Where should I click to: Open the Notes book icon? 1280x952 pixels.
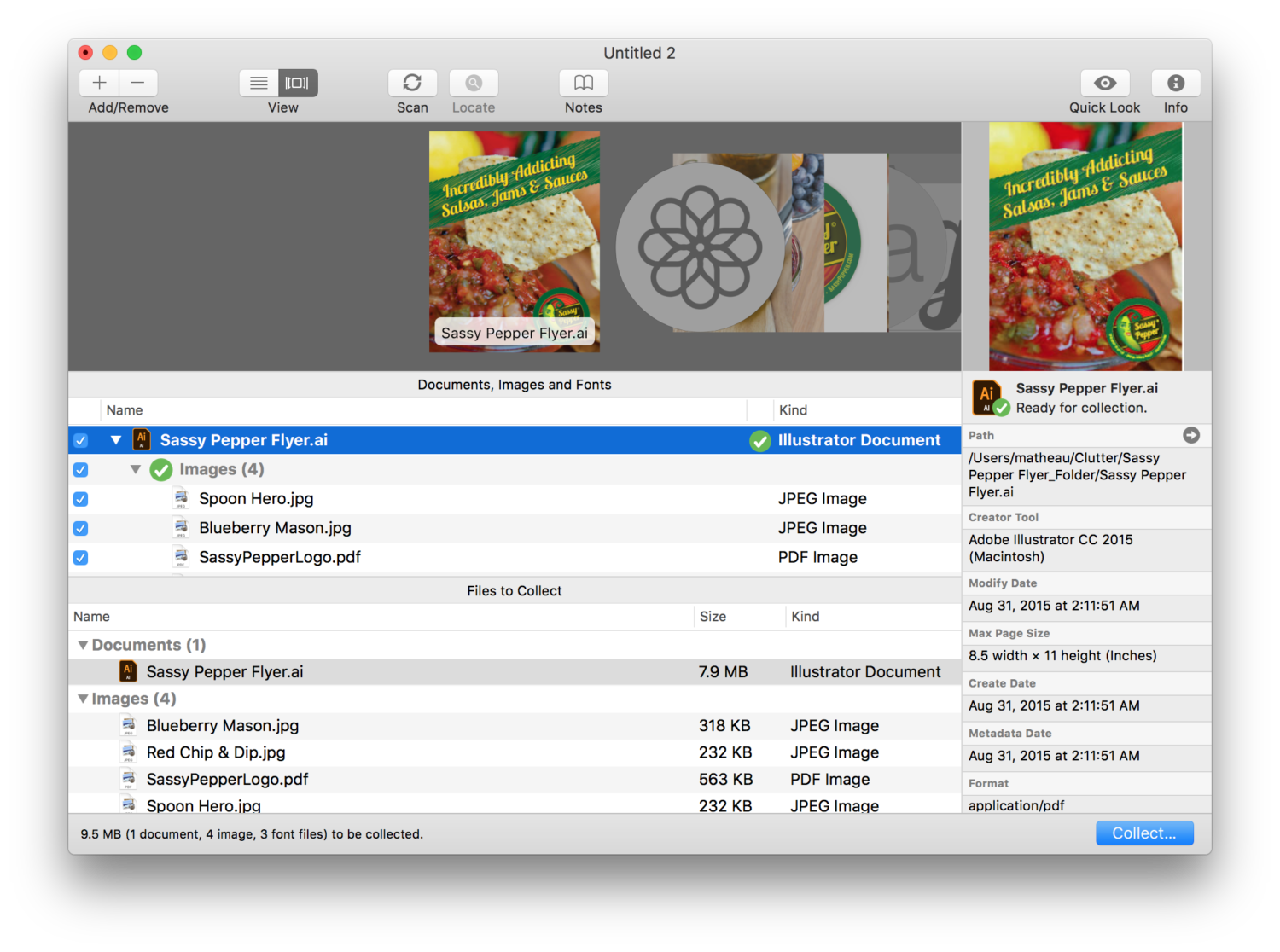click(x=584, y=83)
